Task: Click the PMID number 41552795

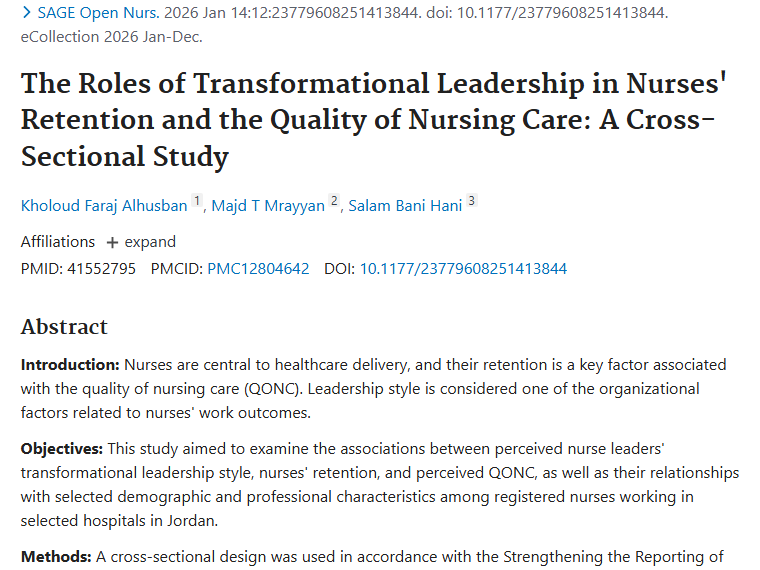Action: 100,269
